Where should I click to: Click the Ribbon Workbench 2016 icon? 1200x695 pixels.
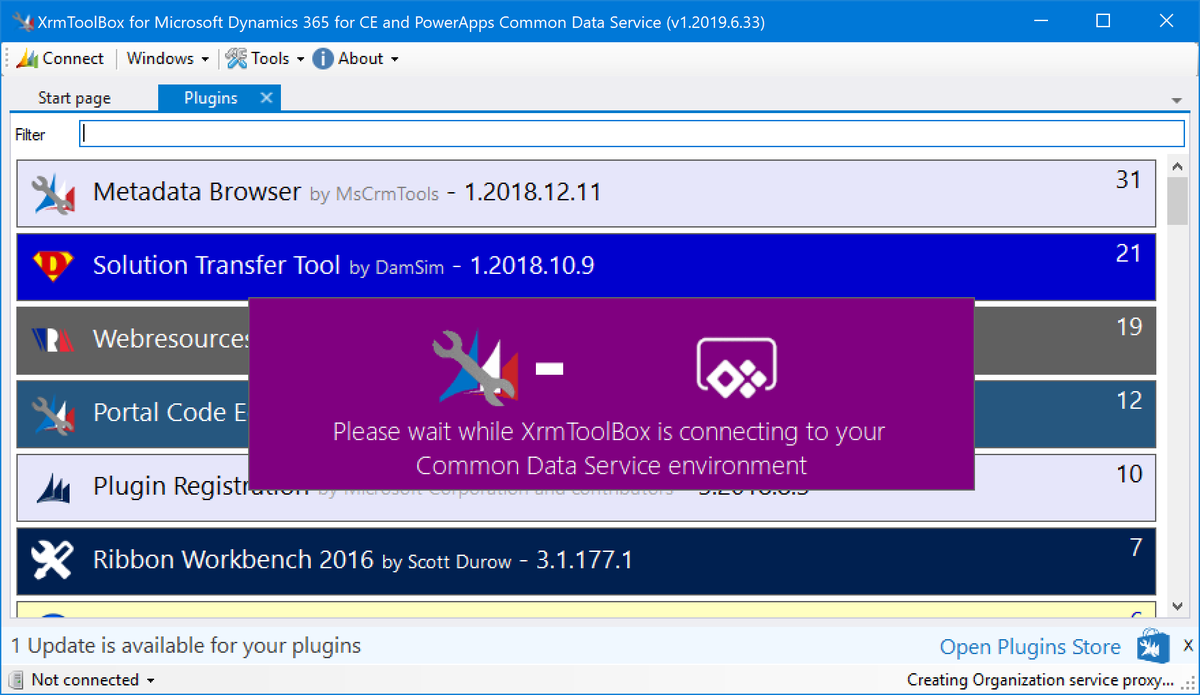point(53,560)
